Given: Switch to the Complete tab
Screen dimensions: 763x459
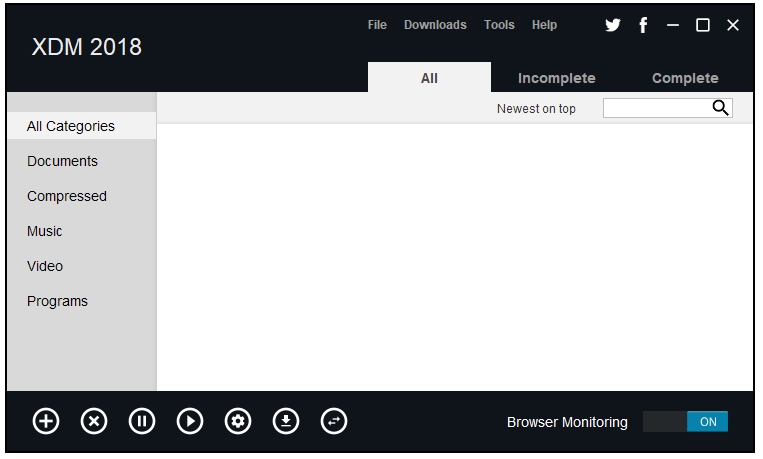Looking at the screenshot, I should click(x=685, y=78).
